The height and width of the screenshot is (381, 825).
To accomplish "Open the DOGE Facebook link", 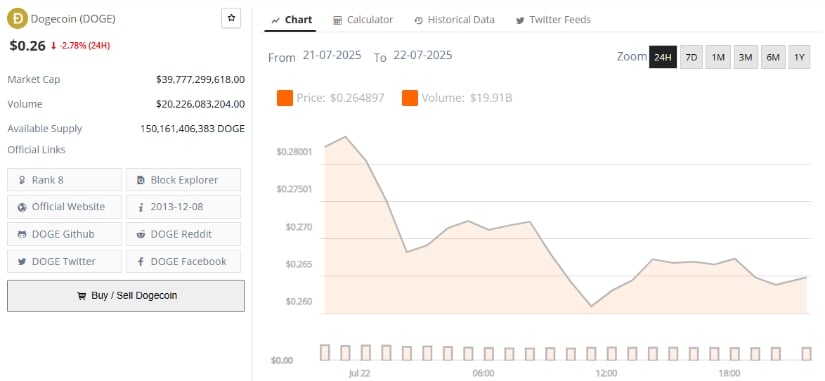I will click(x=183, y=261).
